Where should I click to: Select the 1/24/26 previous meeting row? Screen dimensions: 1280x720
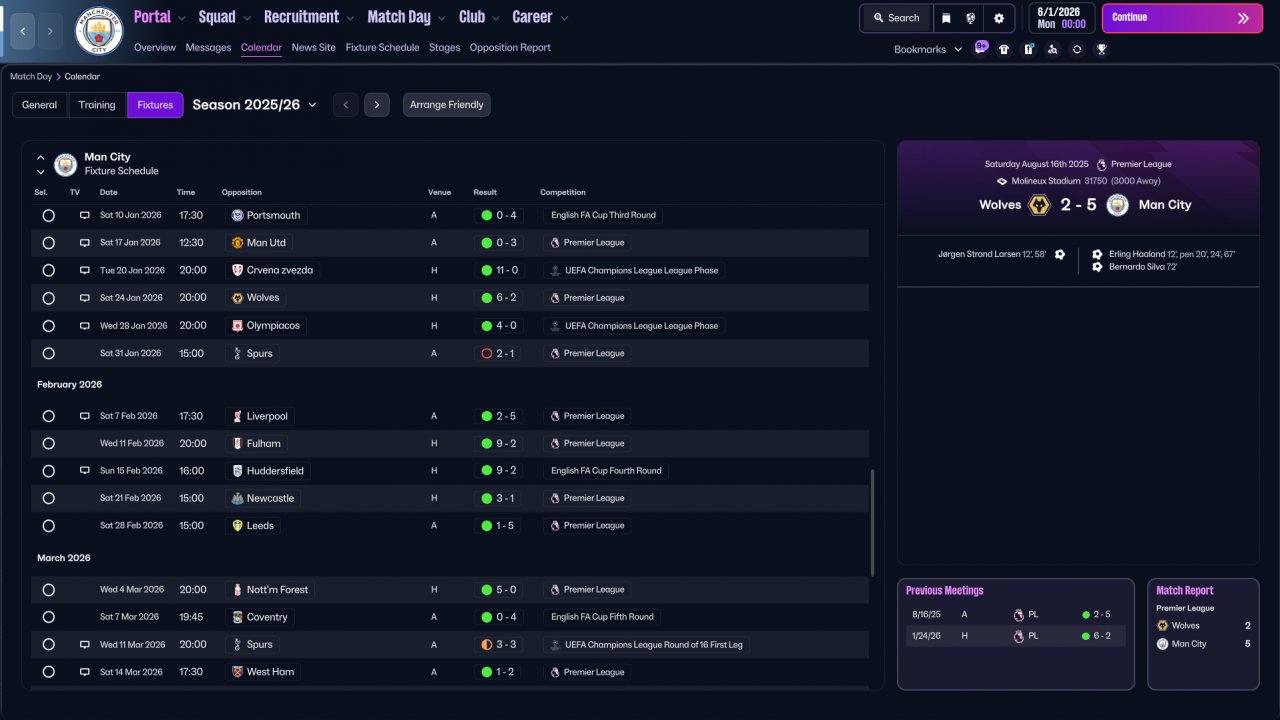click(x=1016, y=636)
